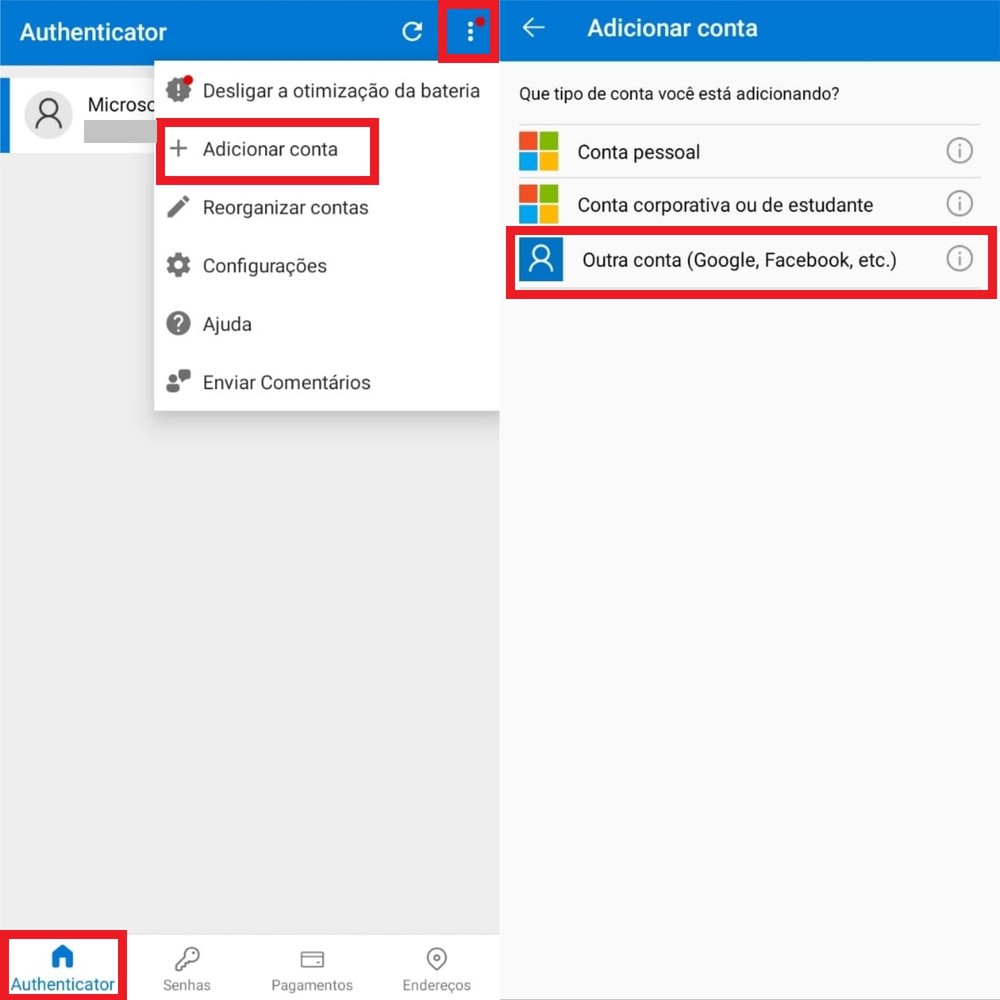Choose Adicionar conta from the menu
1000x1000 pixels.
tap(266, 149)
